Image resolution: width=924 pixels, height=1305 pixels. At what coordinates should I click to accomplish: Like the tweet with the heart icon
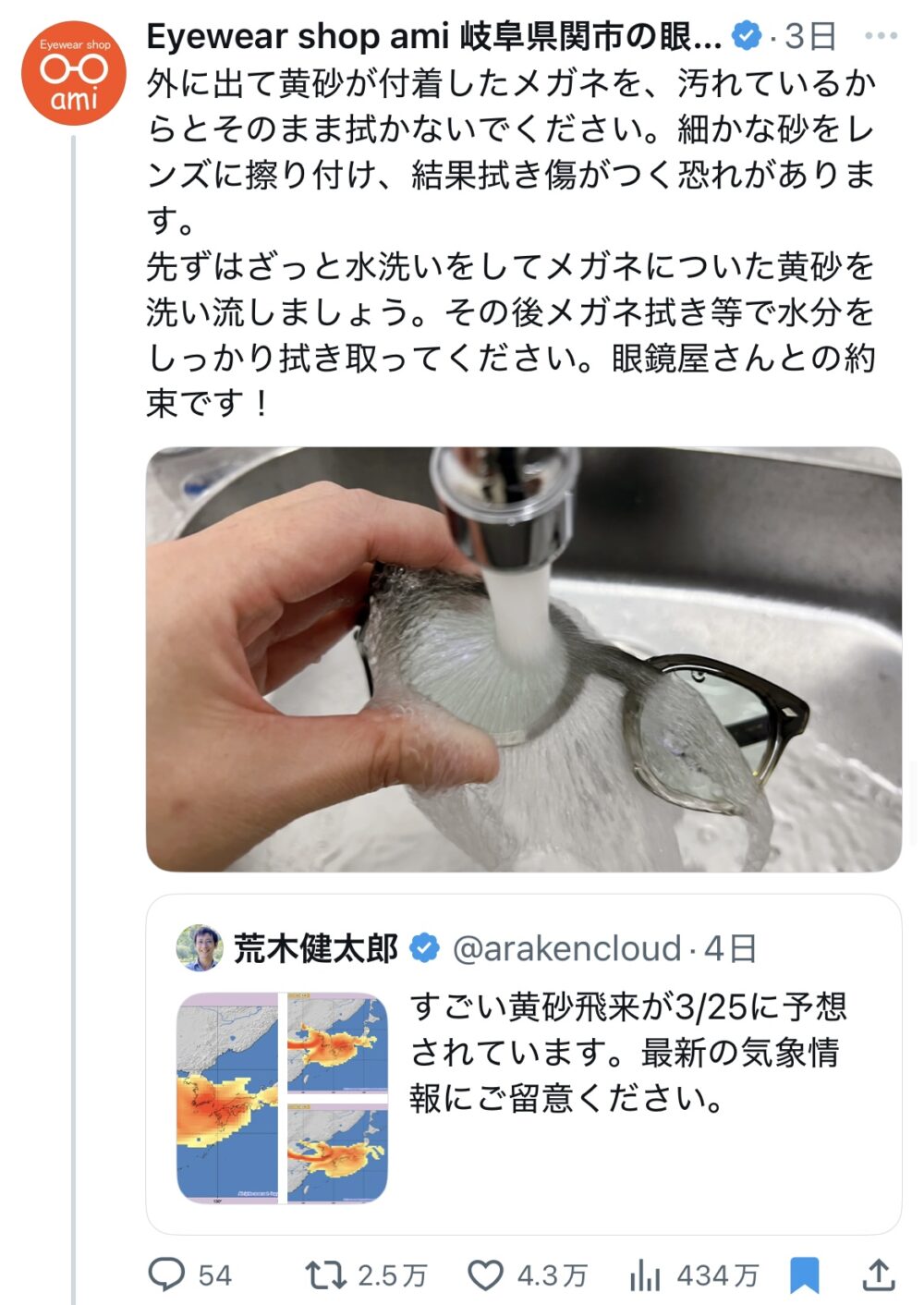point(486,1275)
